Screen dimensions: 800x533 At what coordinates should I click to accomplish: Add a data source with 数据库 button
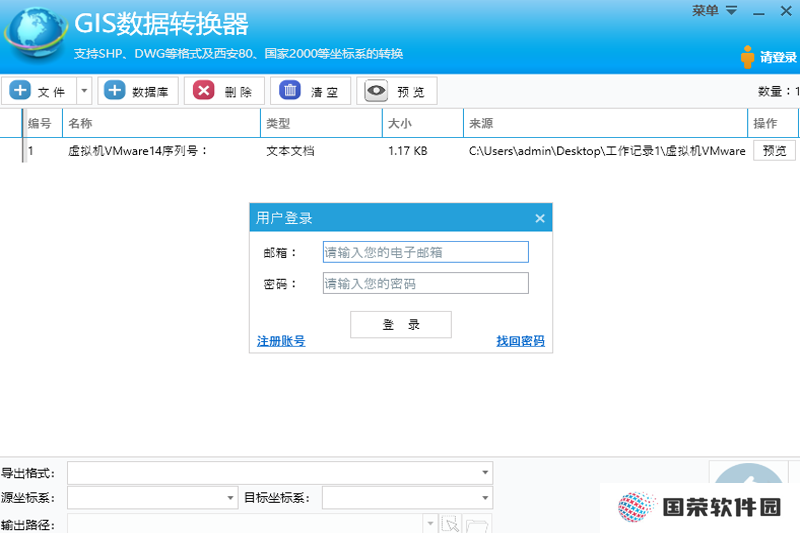pyautogui.click(x=138, y=91)
